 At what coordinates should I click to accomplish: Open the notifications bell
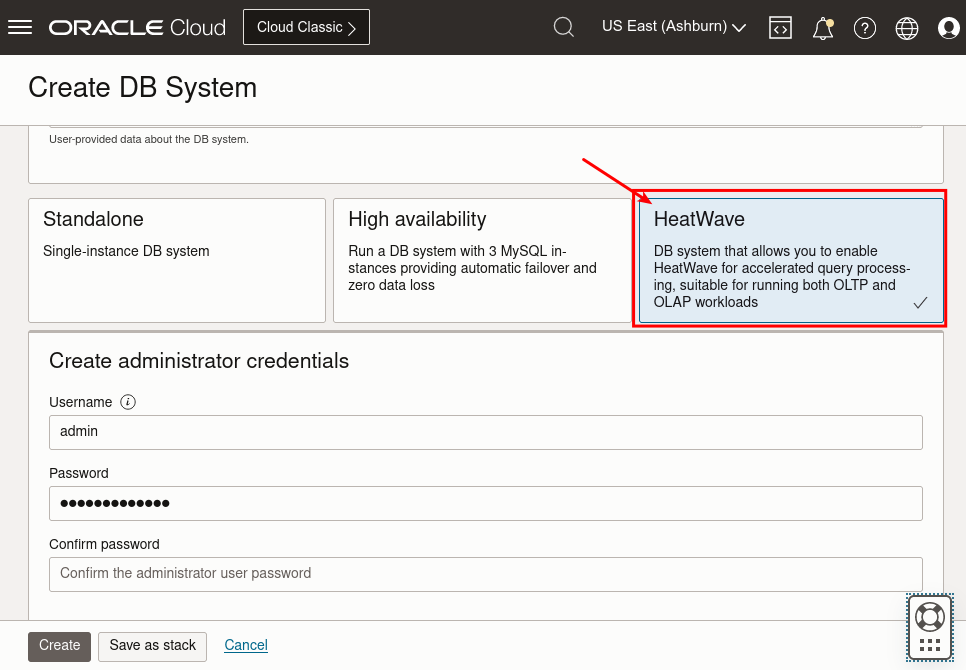[822, 27]
